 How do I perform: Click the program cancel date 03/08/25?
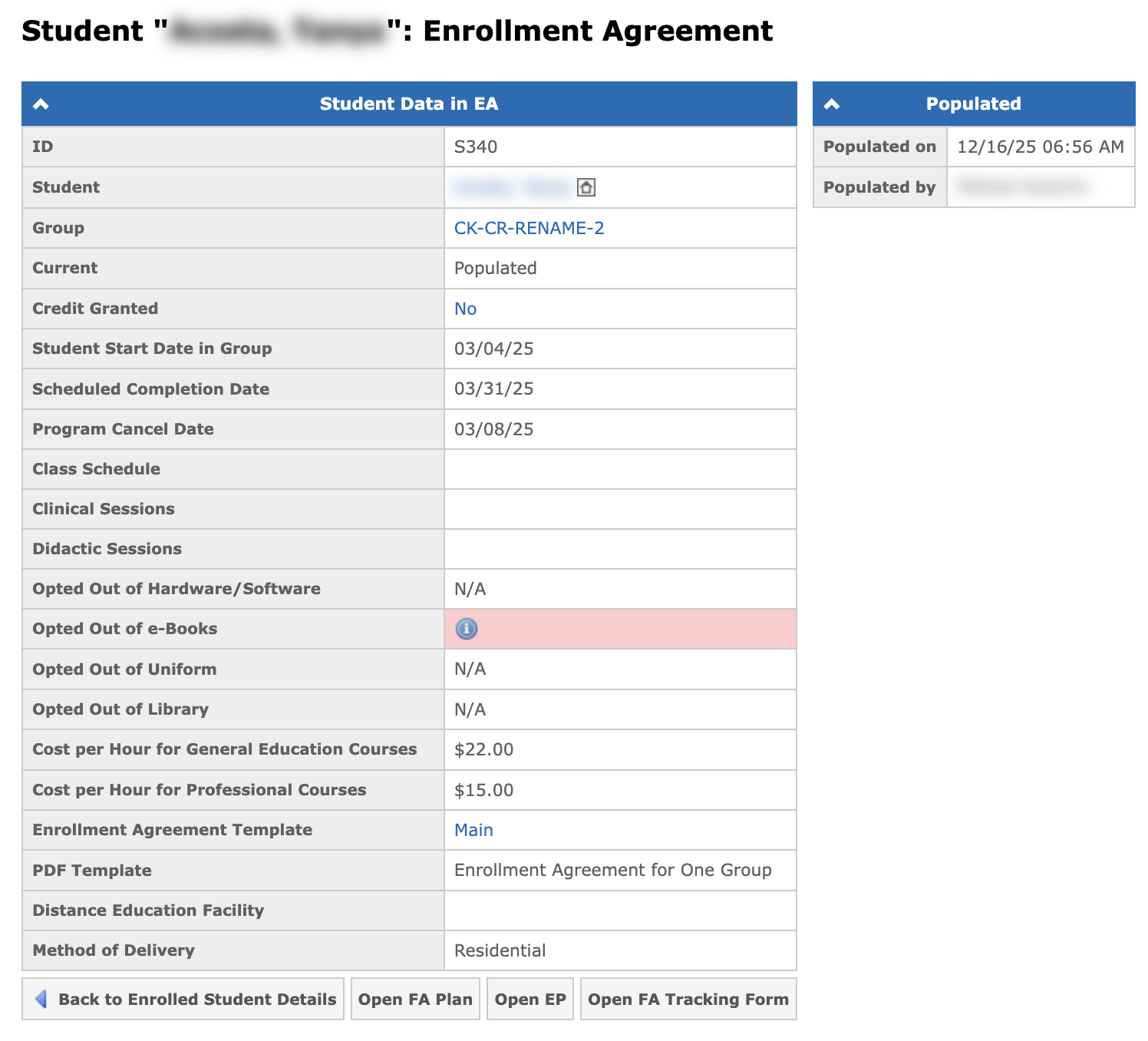(x=493, y=429)
